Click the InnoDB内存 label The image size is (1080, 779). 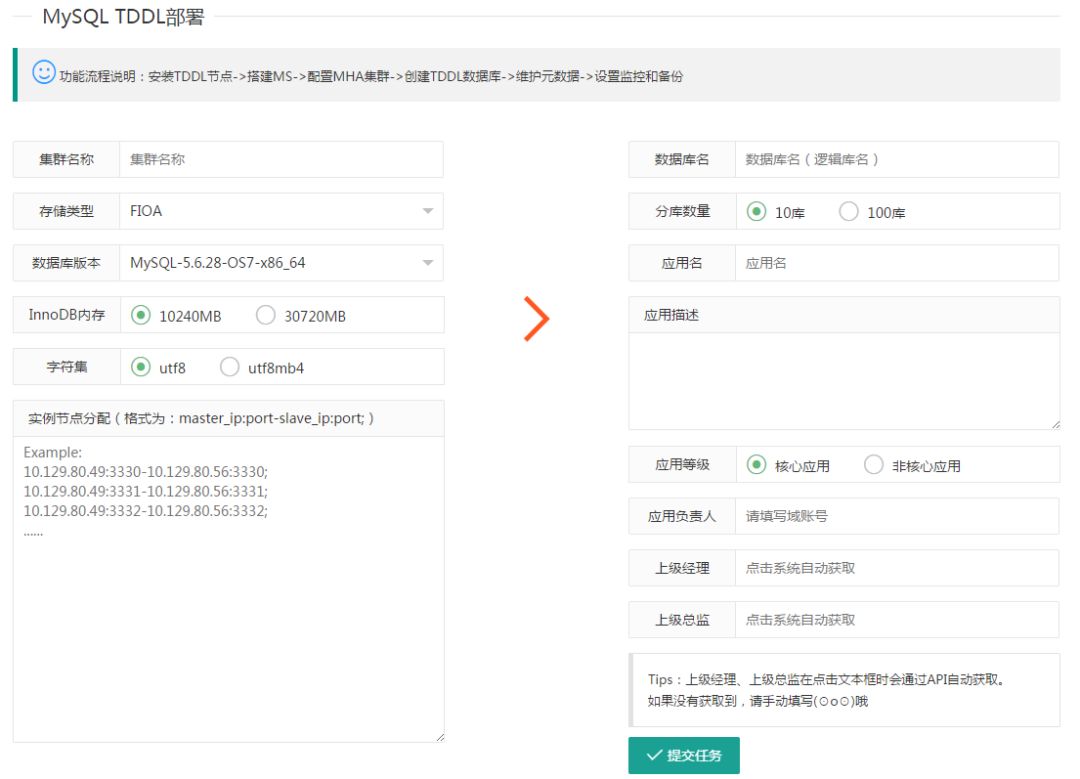[x=67, y=315]
